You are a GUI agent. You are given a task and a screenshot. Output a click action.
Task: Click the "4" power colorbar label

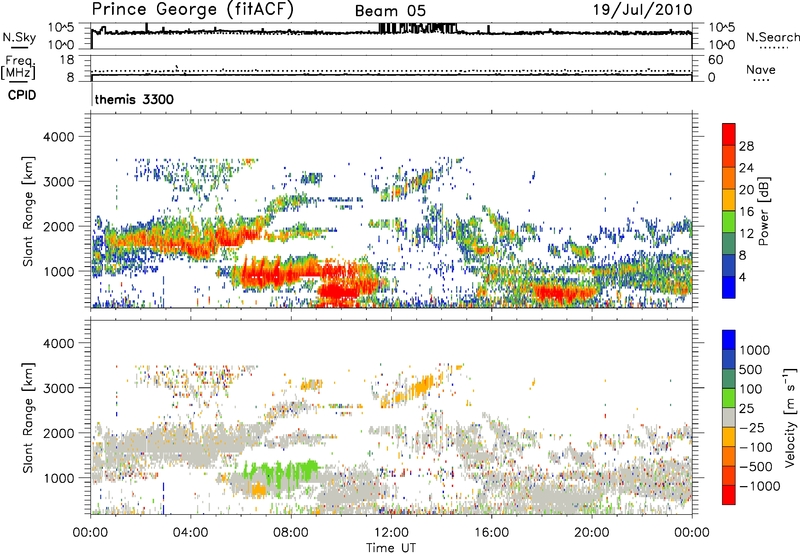click(742, 277)
